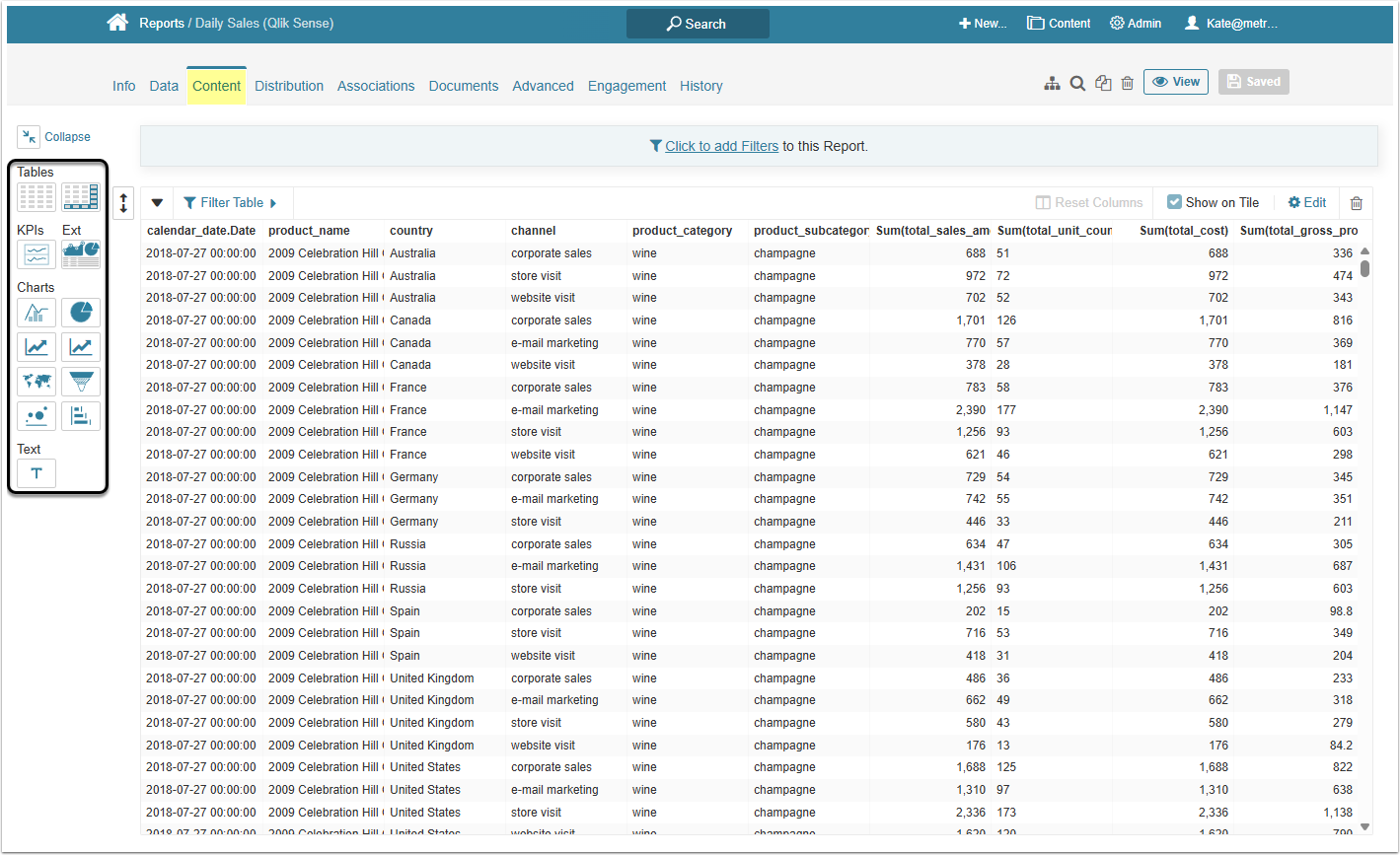Add a pie chart from the Charts panel
This screenshot has width=1400, height=855.
tap(81, 314)
